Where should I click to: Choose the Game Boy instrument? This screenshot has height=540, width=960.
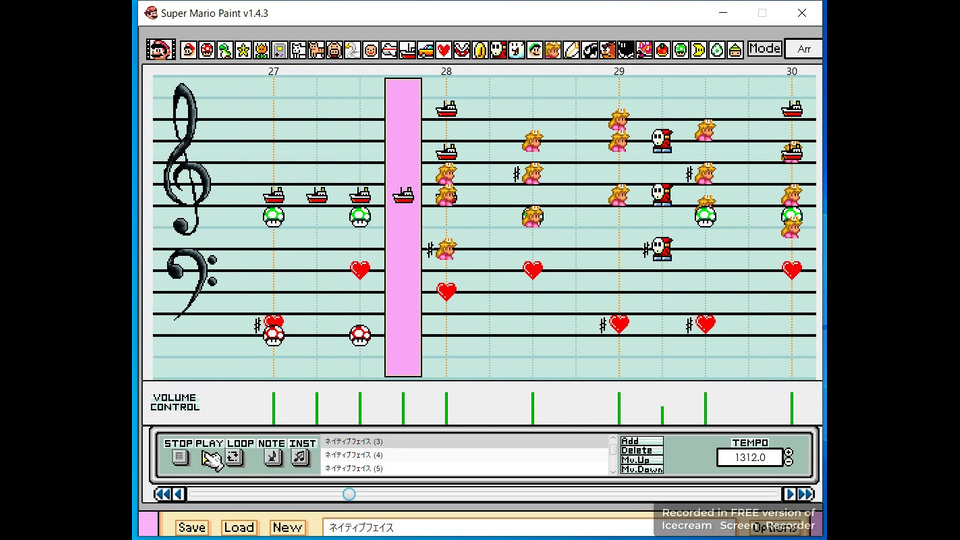[x=280, y=50]
